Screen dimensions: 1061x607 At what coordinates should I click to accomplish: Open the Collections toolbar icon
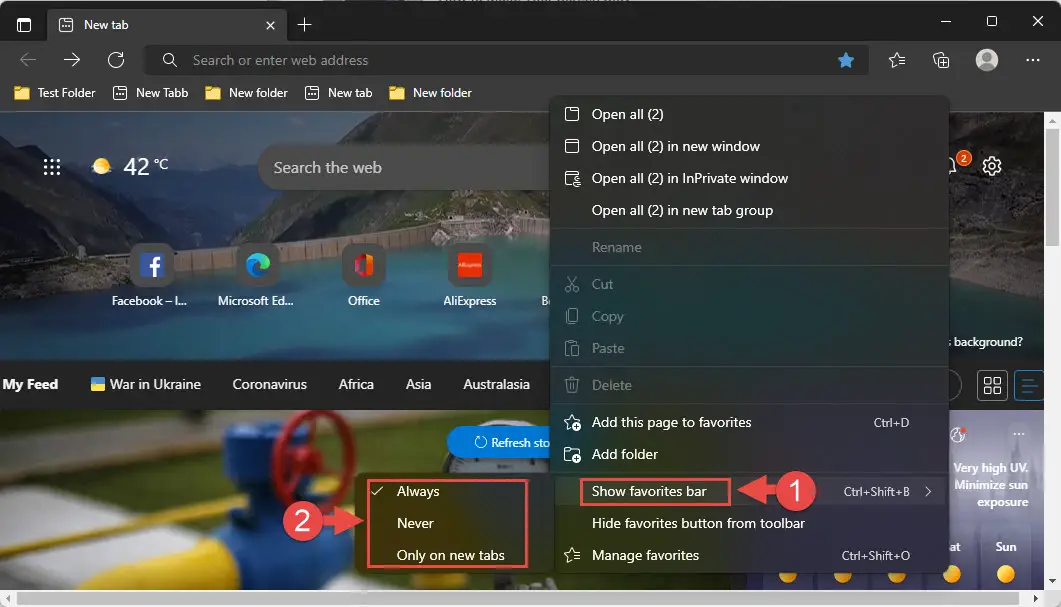pyautogui.click(x=941, y=60)
